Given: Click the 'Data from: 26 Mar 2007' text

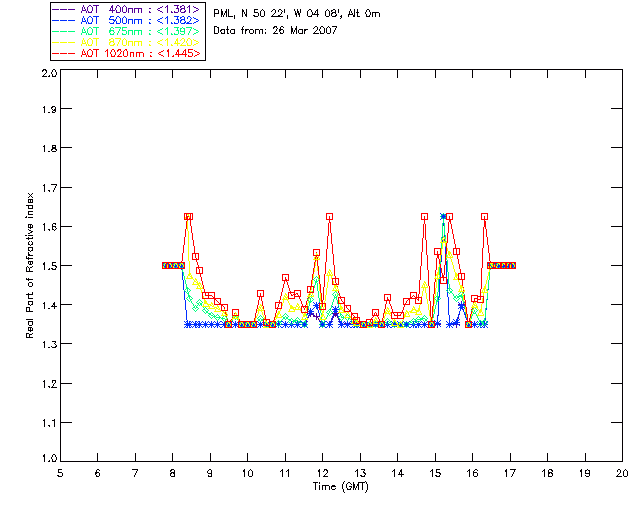Looking at the screenshot, I should (275, 31).
